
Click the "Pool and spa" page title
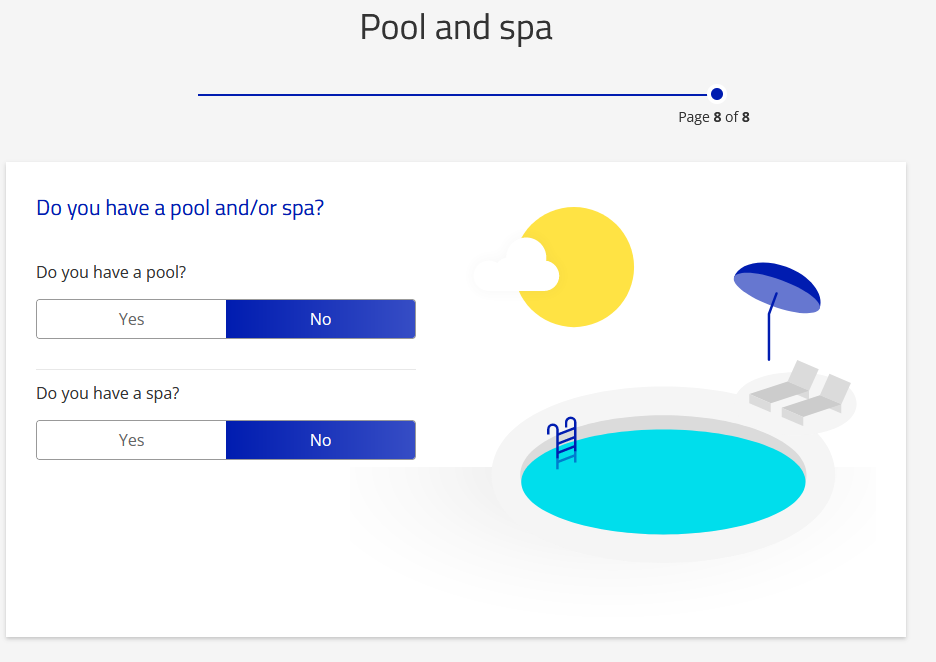click(456, 28)
